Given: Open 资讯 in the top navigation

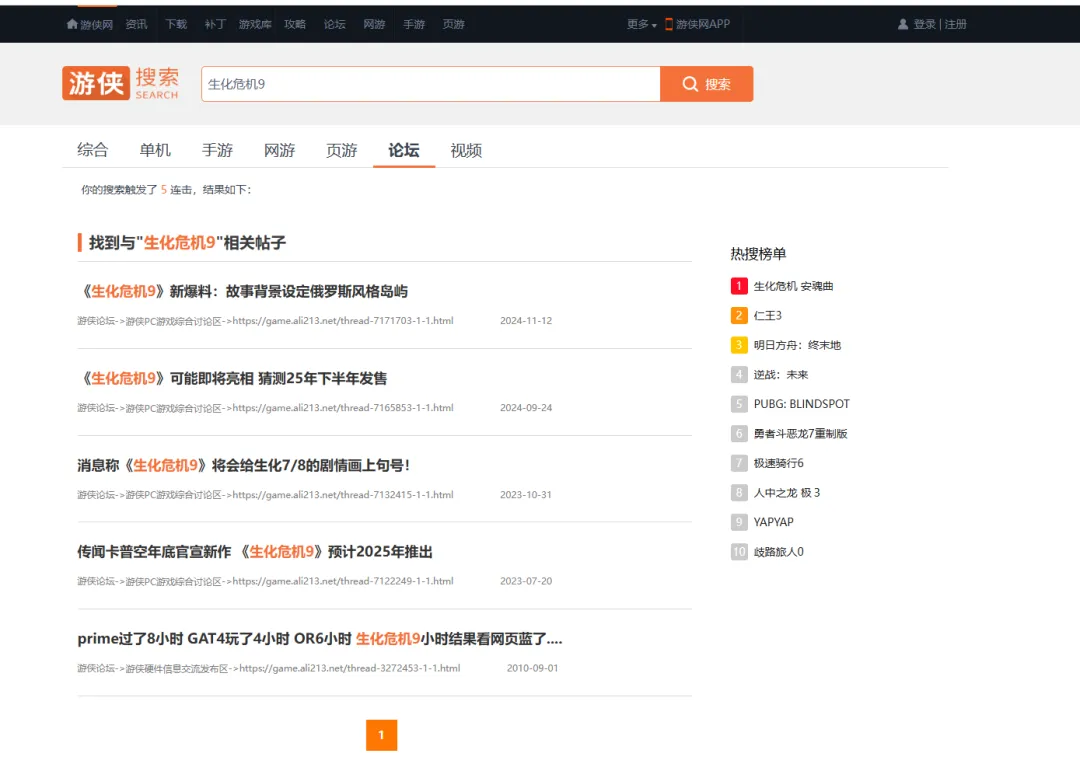Looking at the screenshot, I should coord(136,24).
